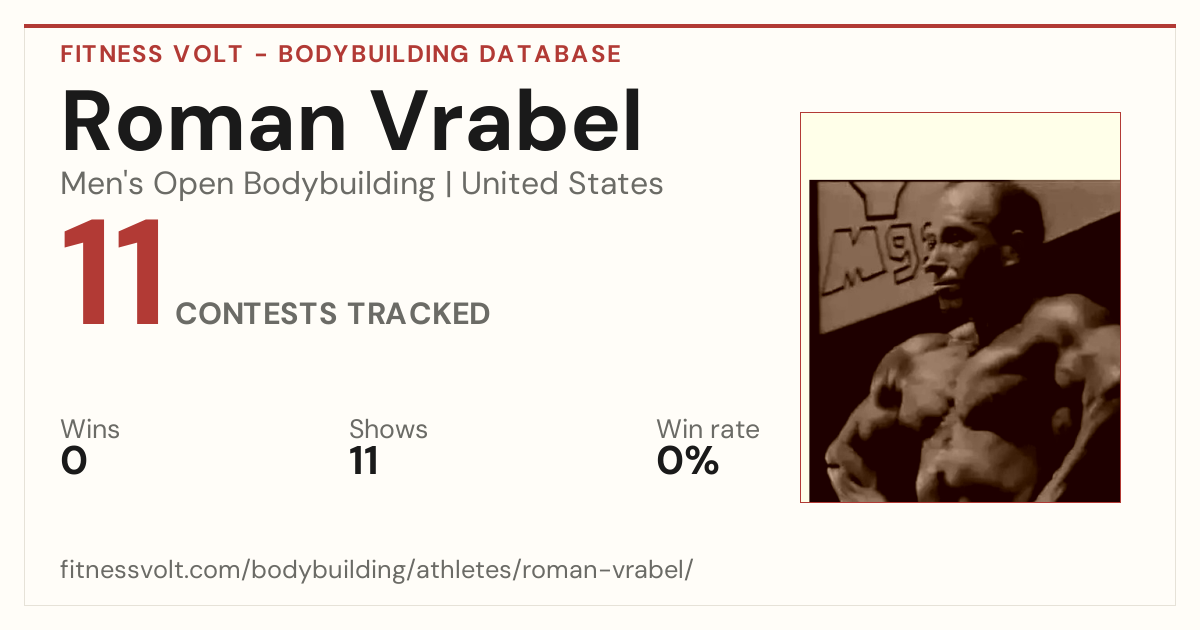Click the Win rate stat label
Viewport: 1200px width, 630px height.
click(708, 430)
